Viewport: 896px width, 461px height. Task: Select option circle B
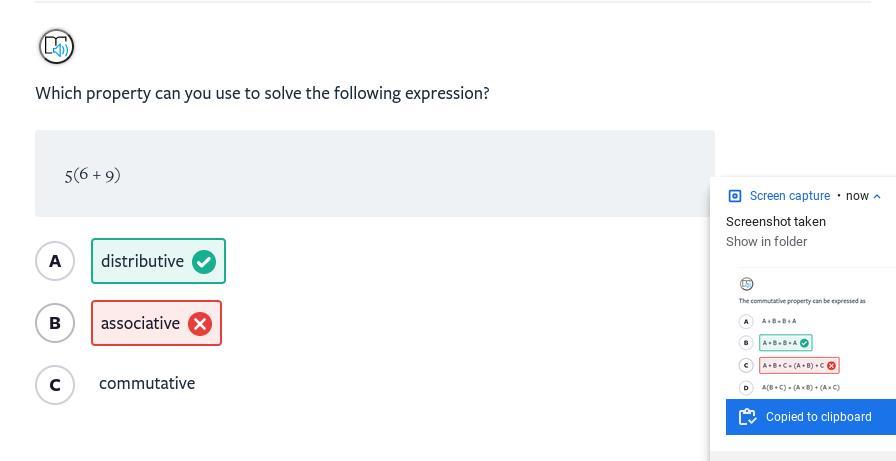tap(55, 324)
